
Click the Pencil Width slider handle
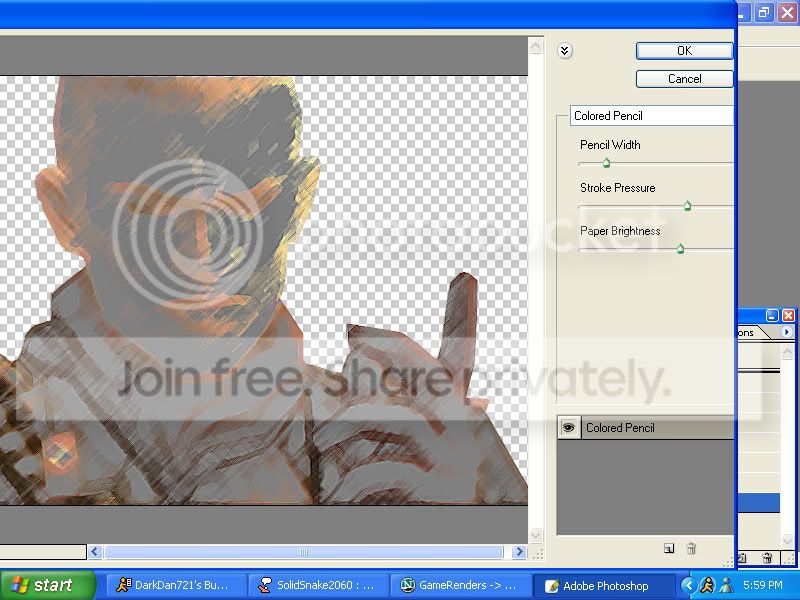606,163
